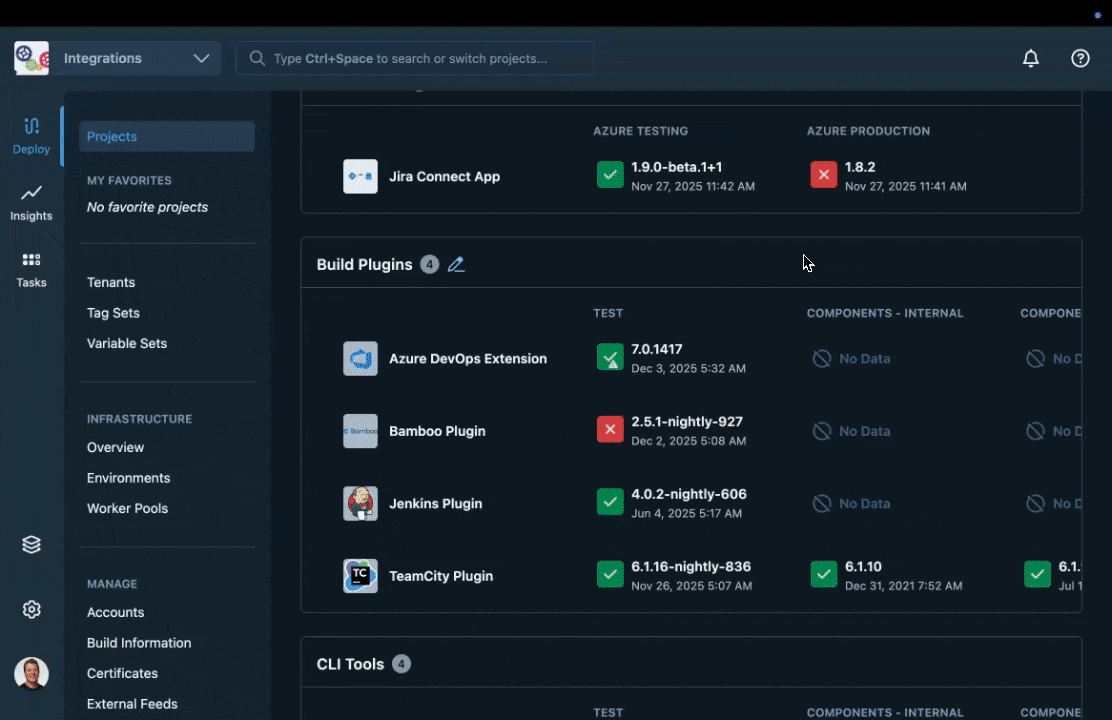The image size is (1112, 720).
Task: Open the Certificates page
Action: 122,673
